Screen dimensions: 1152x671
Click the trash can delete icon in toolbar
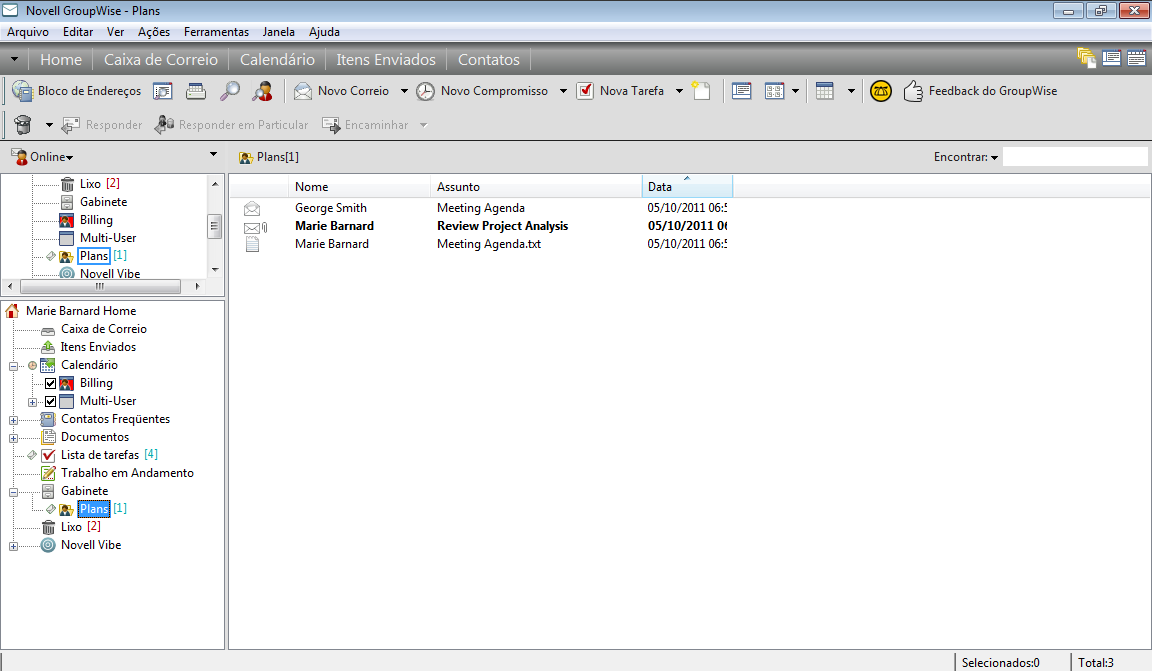24,125
